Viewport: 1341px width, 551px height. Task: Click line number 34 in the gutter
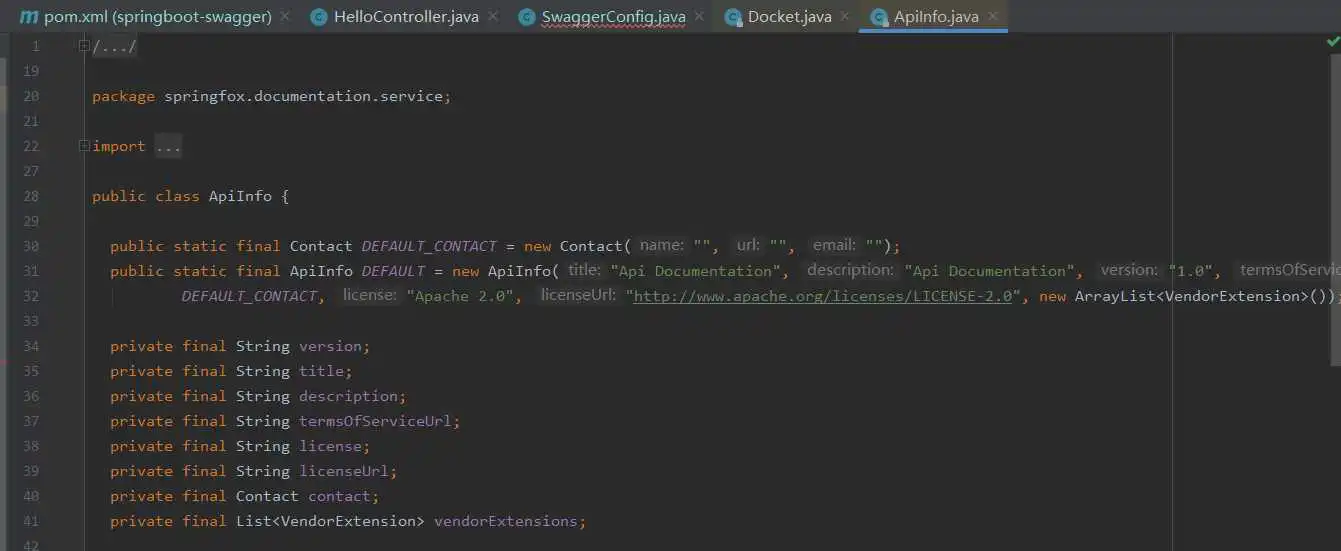click(30, 346)
